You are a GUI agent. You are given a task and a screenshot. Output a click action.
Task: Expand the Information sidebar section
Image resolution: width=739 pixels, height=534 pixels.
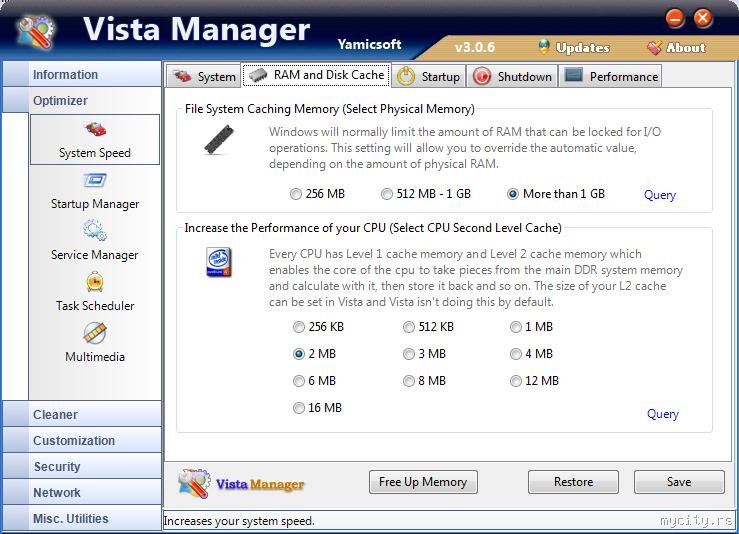point(82,74)
